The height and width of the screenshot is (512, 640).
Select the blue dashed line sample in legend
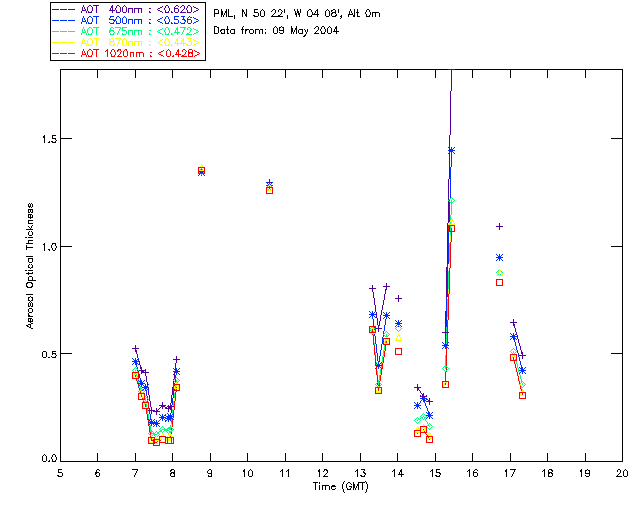[63, 20]
